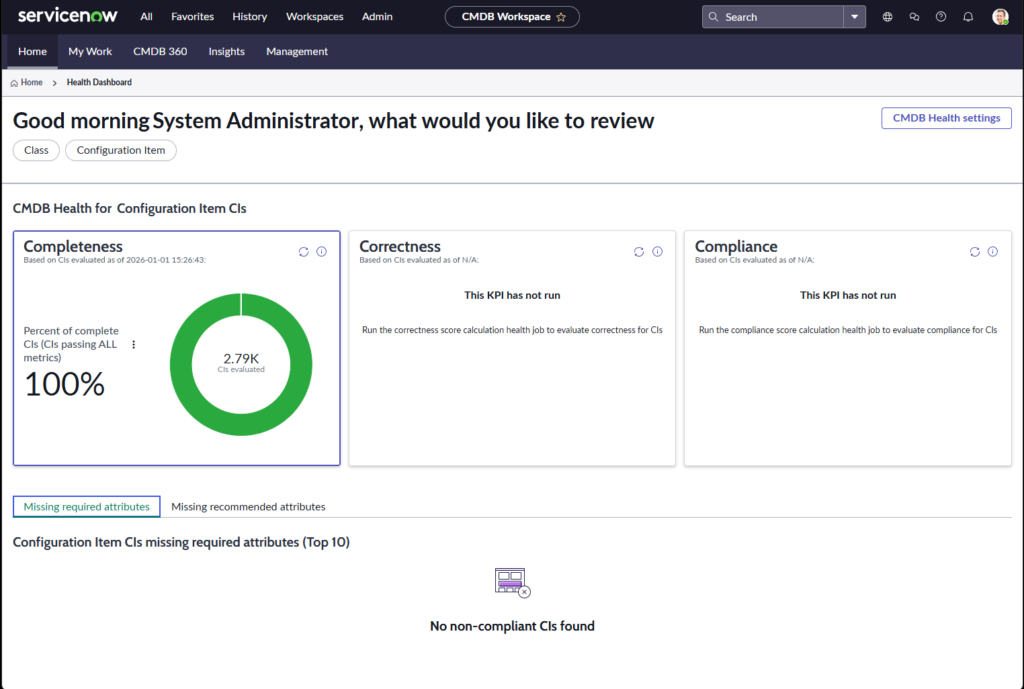Click the Compliance info icon

click(993, 252)
